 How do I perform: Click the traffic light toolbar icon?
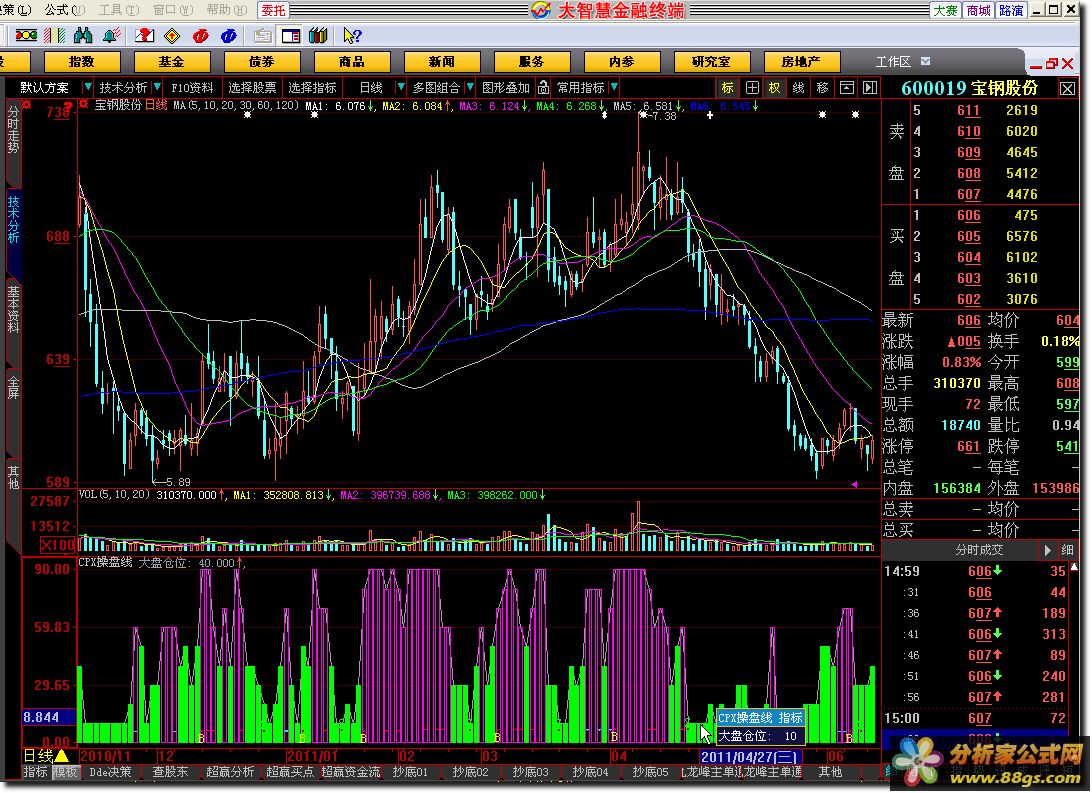(x=26, y=36)
